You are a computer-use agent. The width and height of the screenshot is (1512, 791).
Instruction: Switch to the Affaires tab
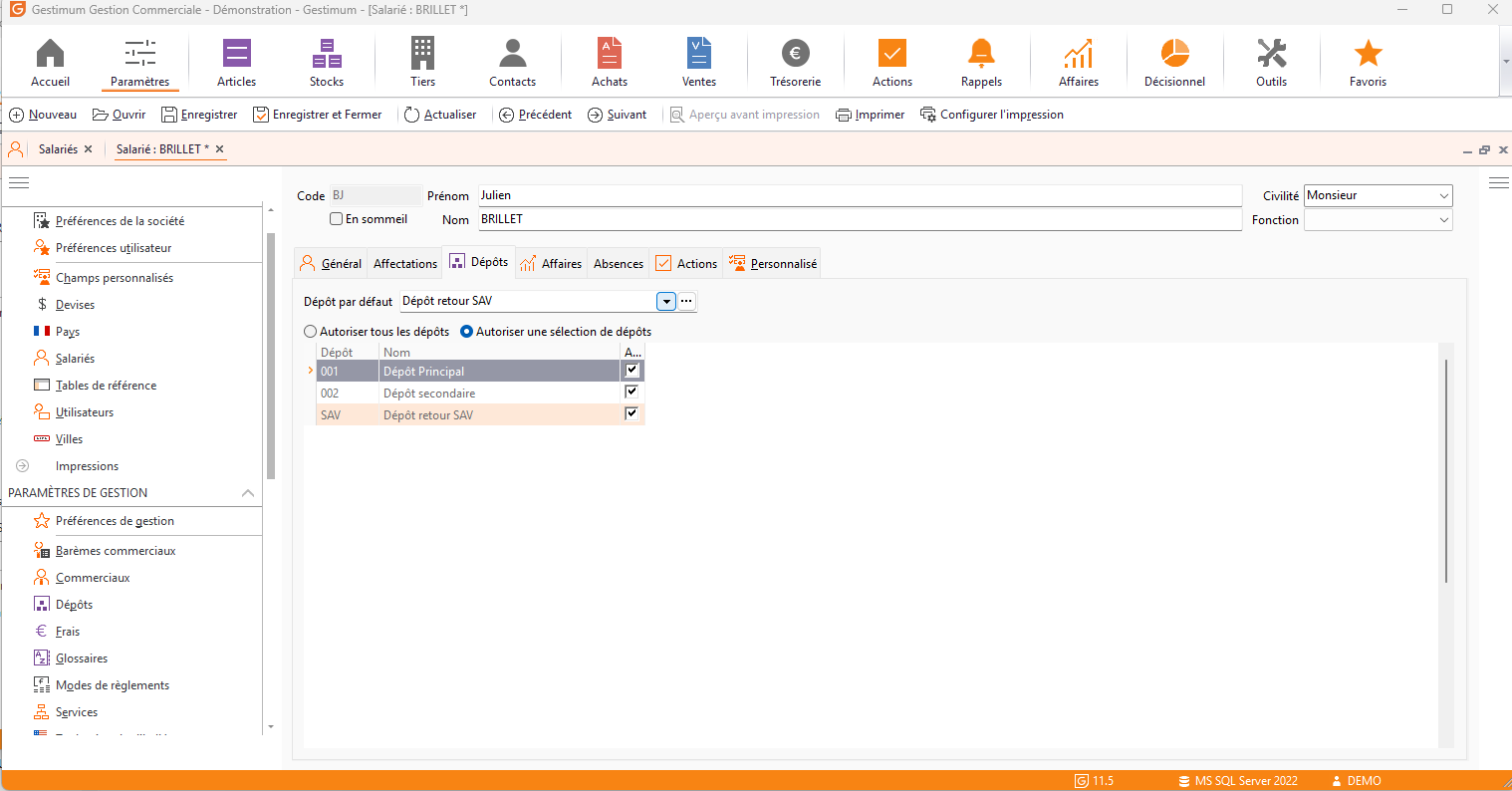tap(551, 263)
